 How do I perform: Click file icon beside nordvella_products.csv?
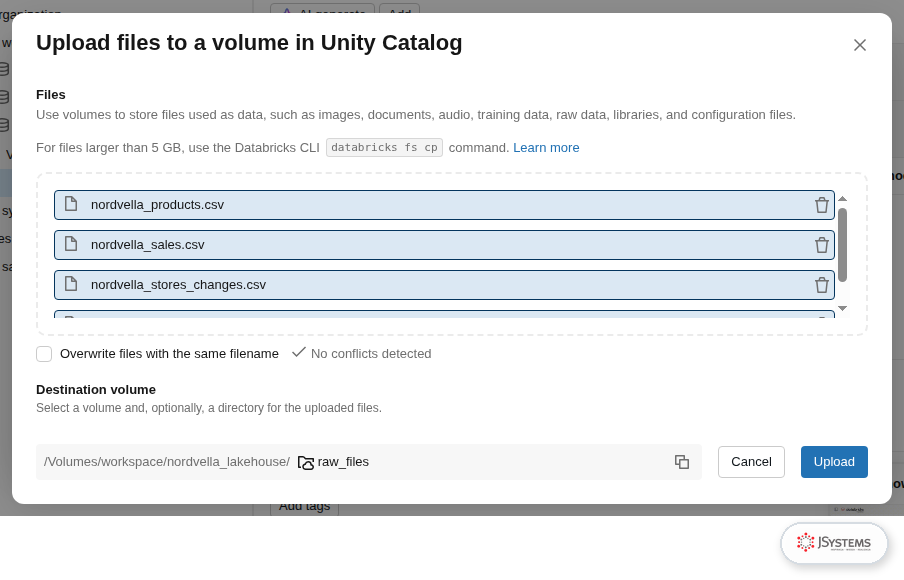point(71,204)
